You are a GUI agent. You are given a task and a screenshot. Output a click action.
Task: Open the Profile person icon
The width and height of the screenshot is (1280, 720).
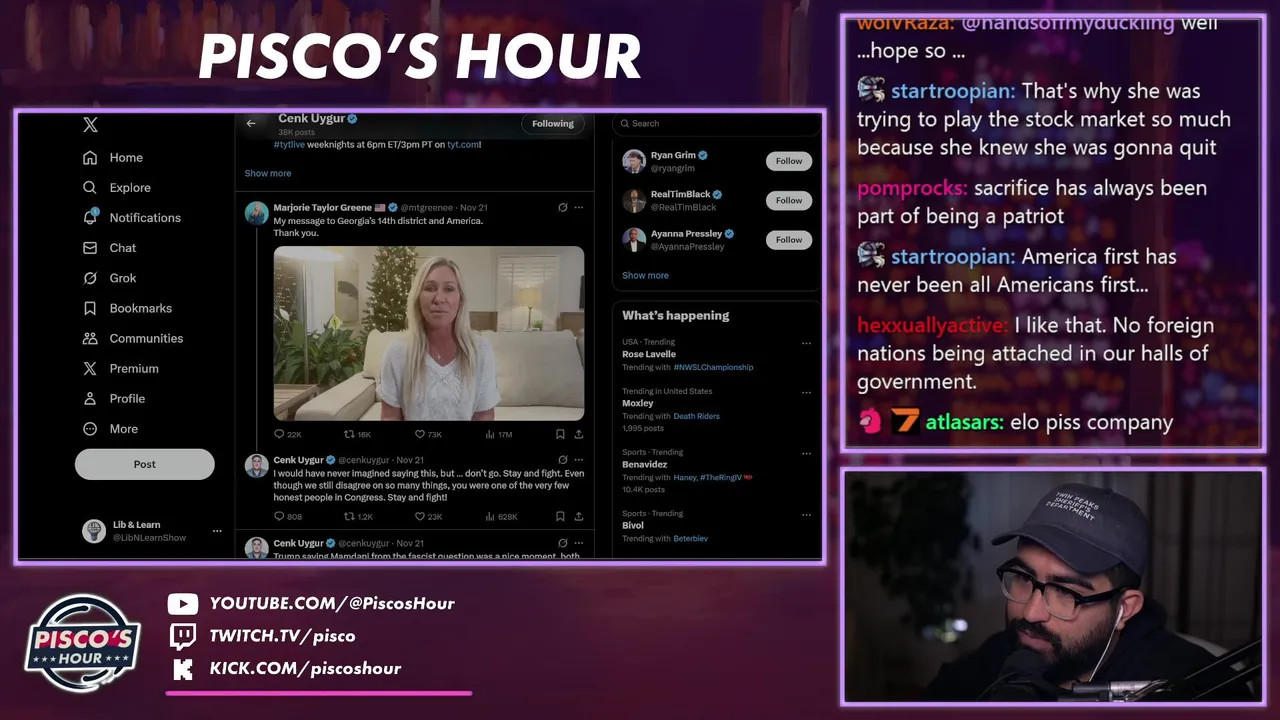(90, 398)
